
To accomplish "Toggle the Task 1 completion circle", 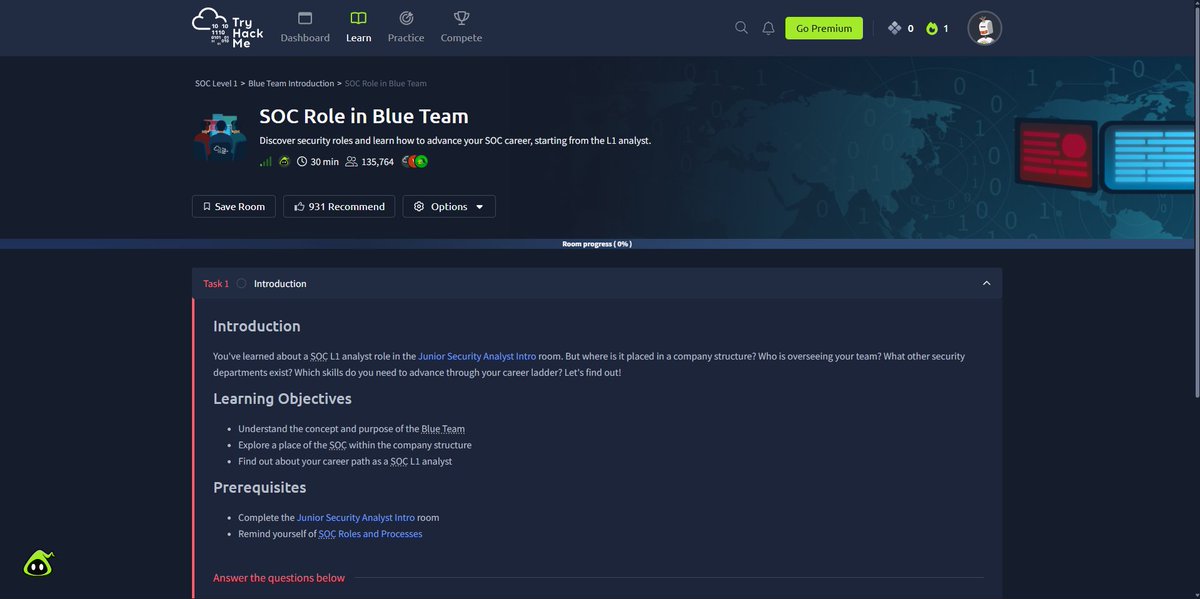I will [x=241, y=283].
